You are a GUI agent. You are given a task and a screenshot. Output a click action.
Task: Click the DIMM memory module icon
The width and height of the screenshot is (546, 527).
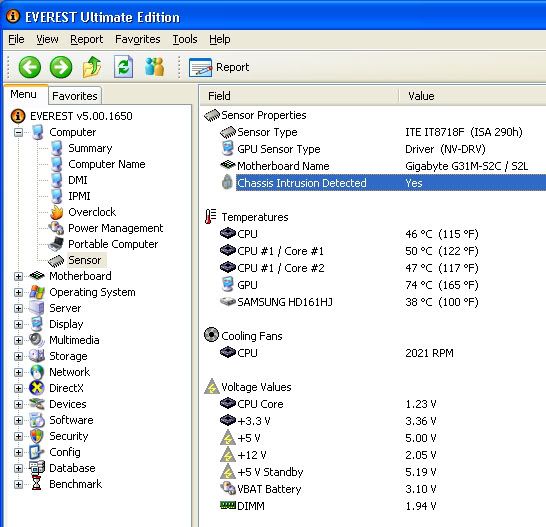coord(228,505)
